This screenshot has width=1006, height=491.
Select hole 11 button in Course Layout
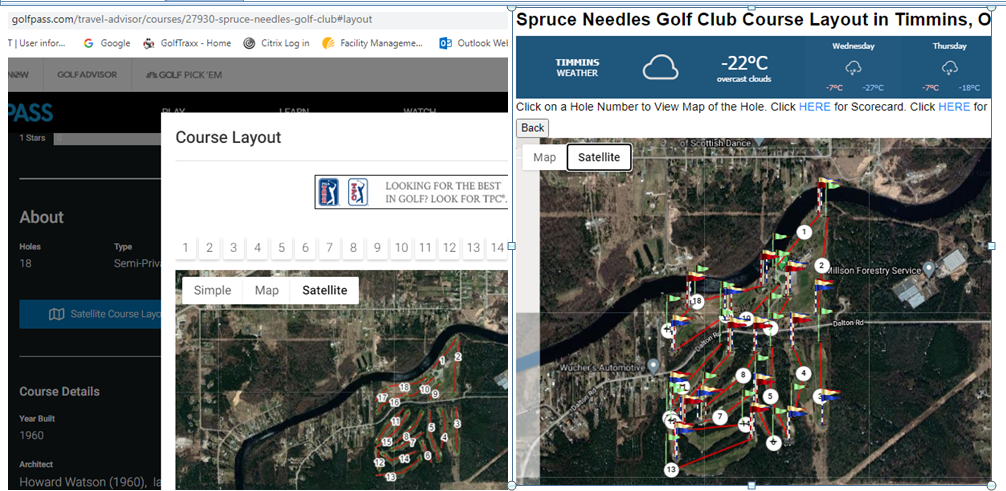tap(425, 247)
